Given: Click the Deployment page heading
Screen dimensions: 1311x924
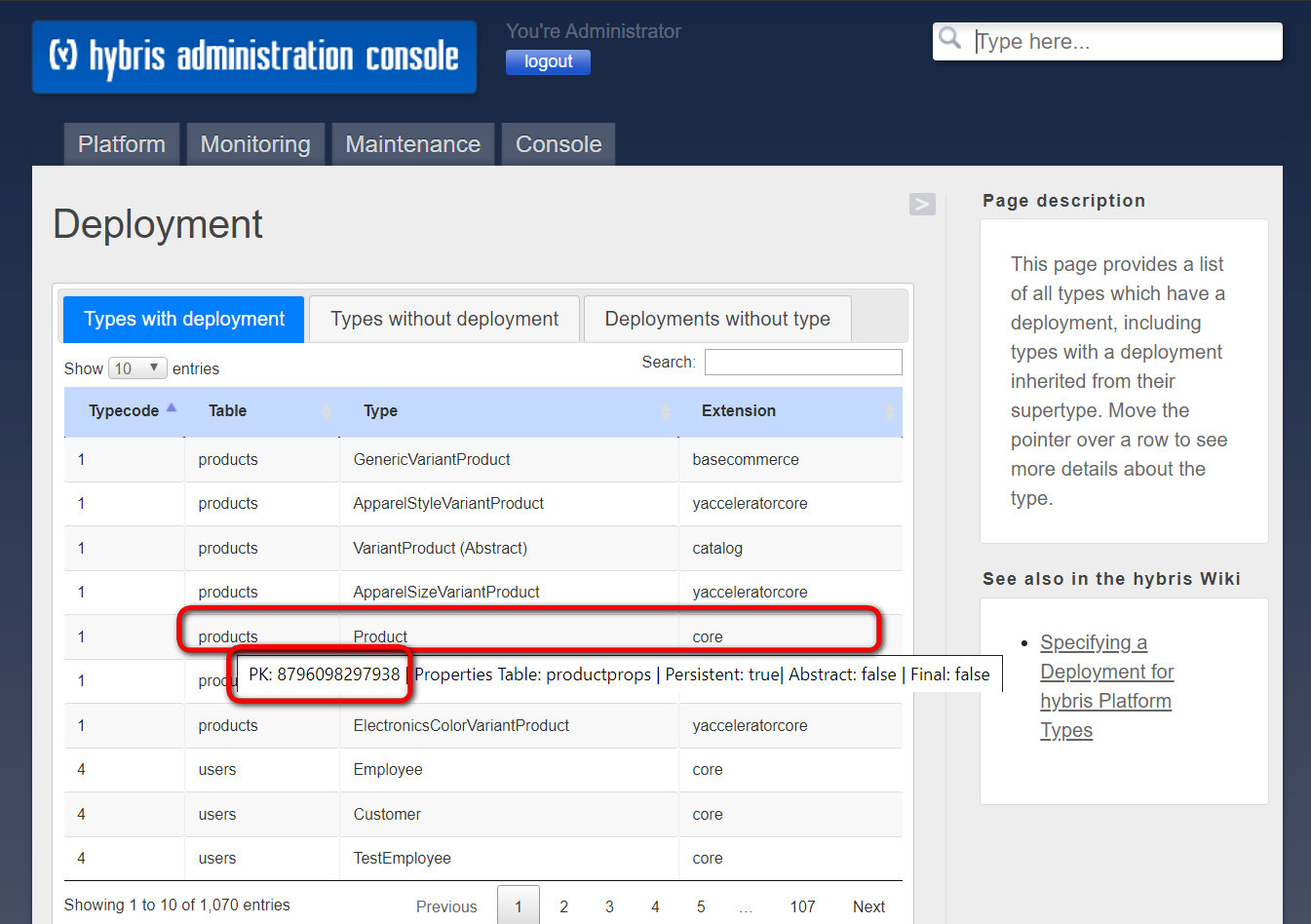Looking at the screenshot, I should click(x=158, y=224).
